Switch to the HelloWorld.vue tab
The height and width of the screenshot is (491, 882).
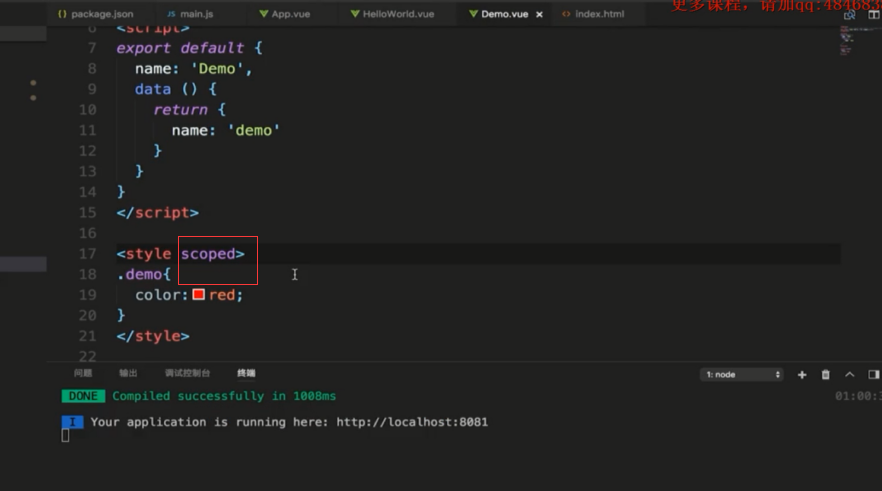coord(393,14)
